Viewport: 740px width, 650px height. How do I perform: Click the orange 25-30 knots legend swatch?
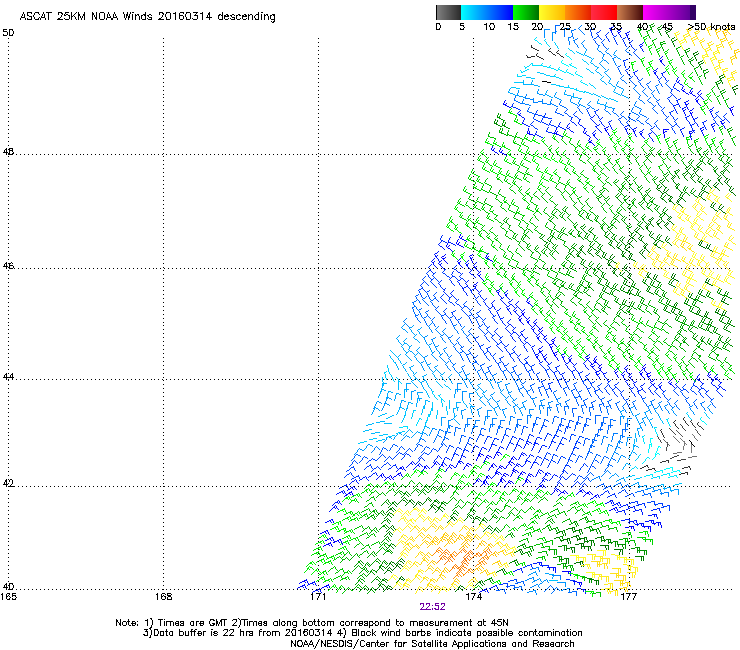(x=578, y=12)
